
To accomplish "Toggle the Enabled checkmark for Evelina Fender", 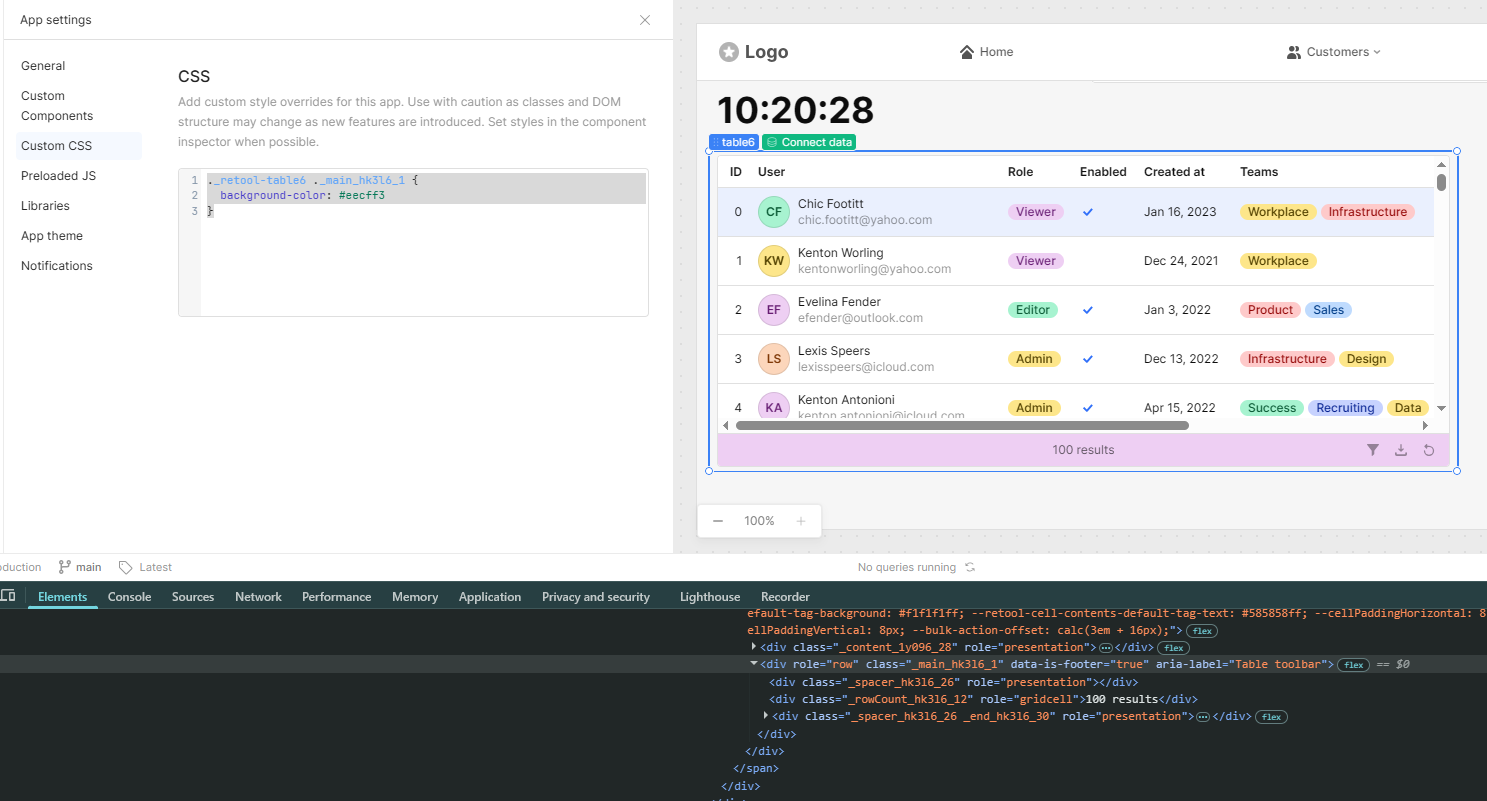I will pyautogui.click(x=1088, y=310).
